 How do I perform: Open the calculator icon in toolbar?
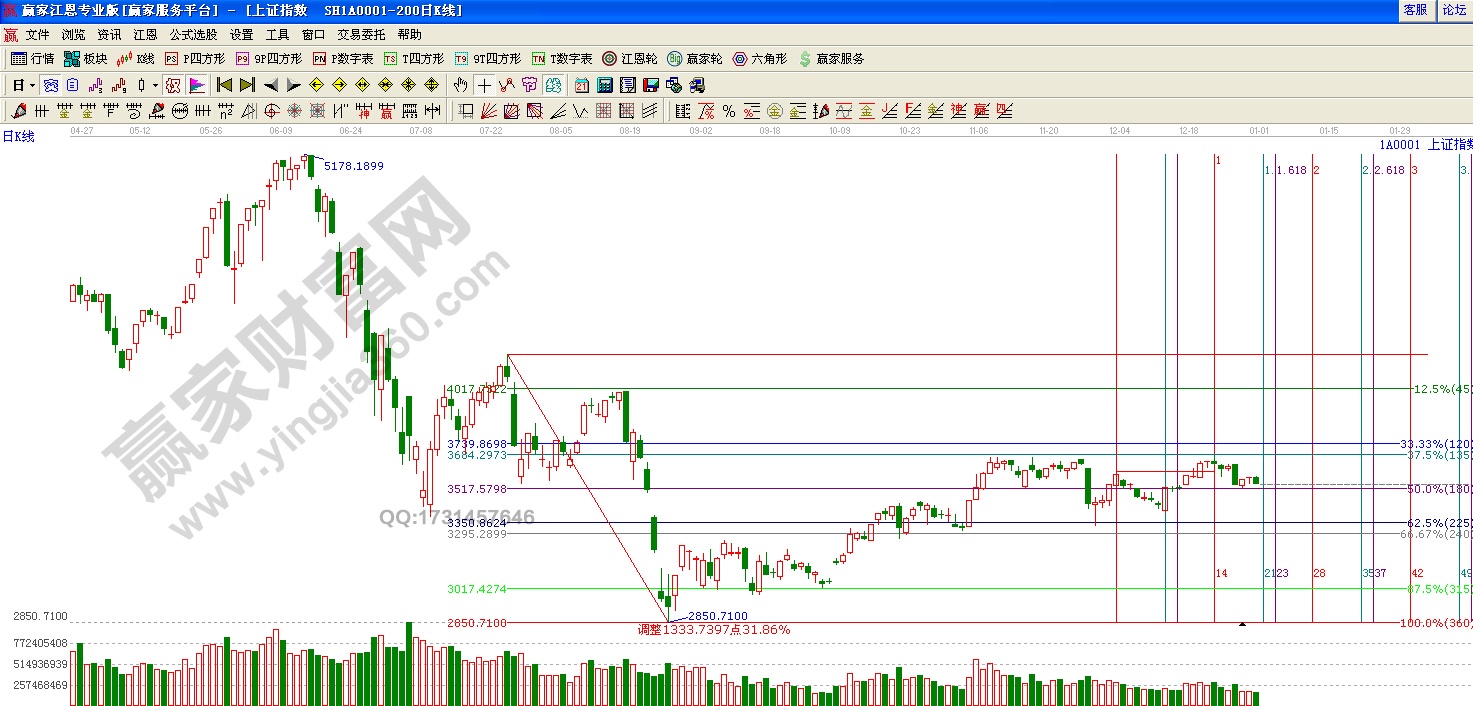[x=605, y=85]
